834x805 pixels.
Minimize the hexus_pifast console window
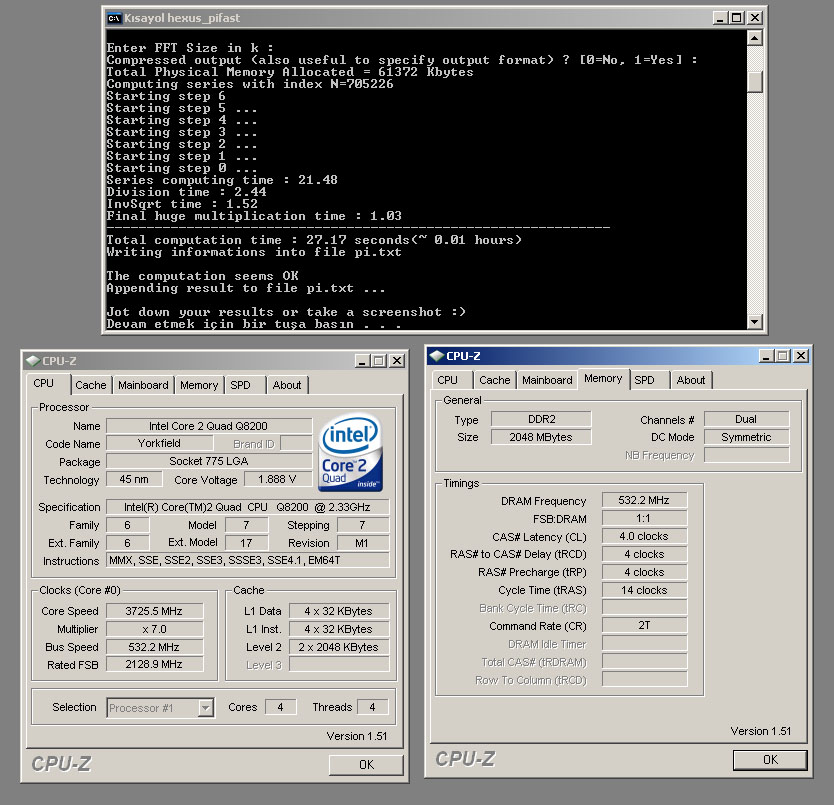coord(720,18)
